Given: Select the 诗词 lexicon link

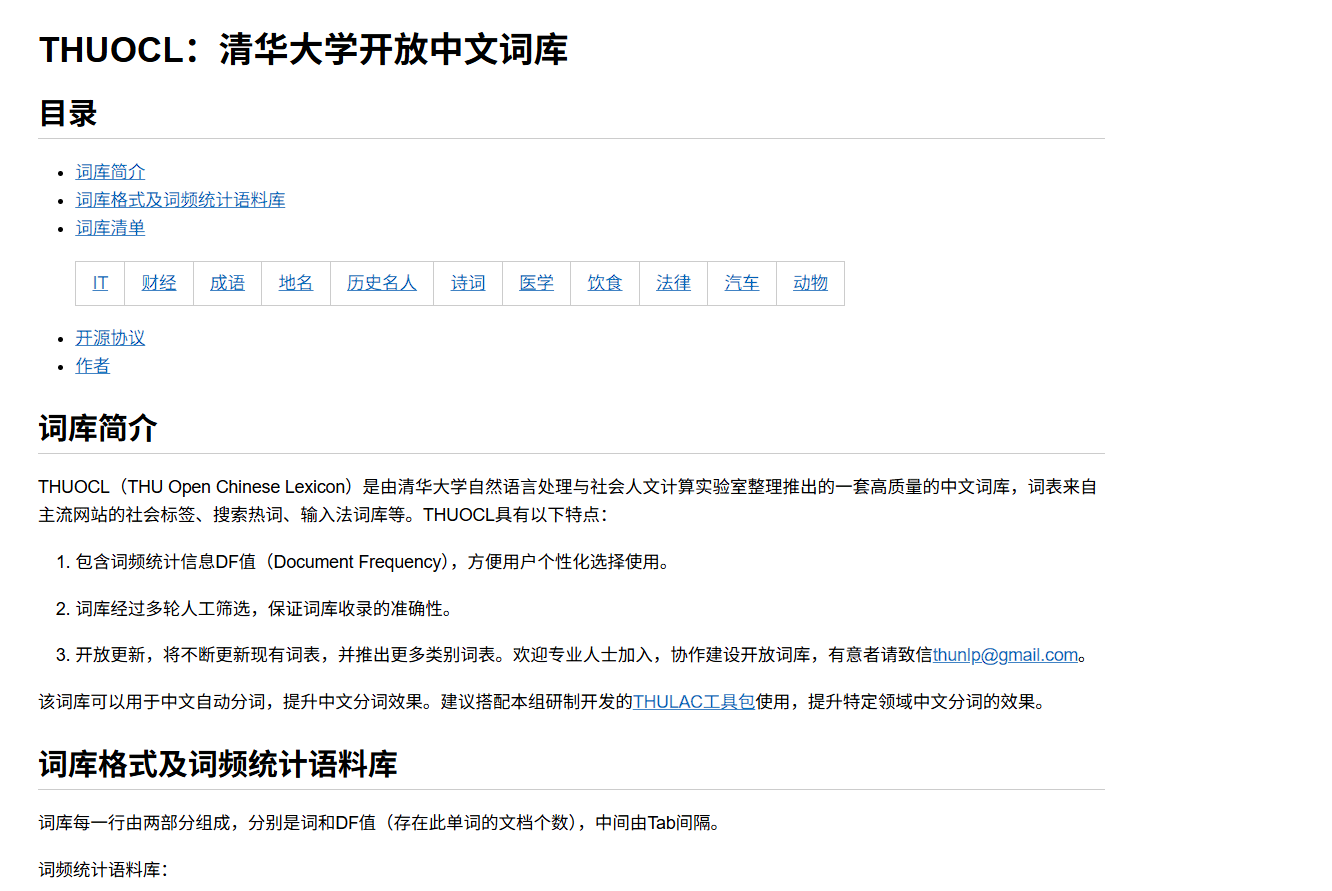Looking at the screenshot, I should 468,283.
